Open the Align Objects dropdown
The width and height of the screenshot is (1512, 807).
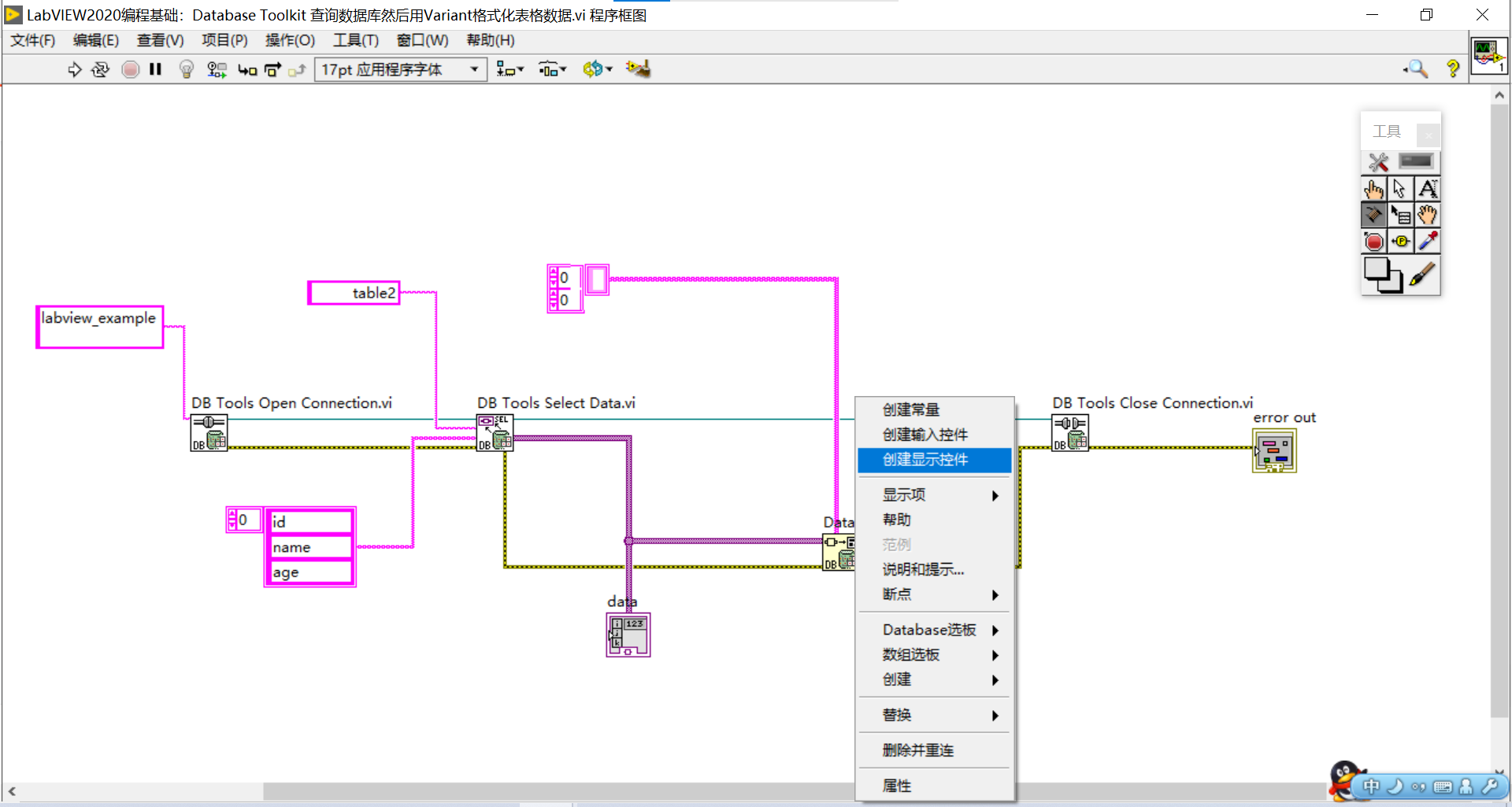(510, 69)
